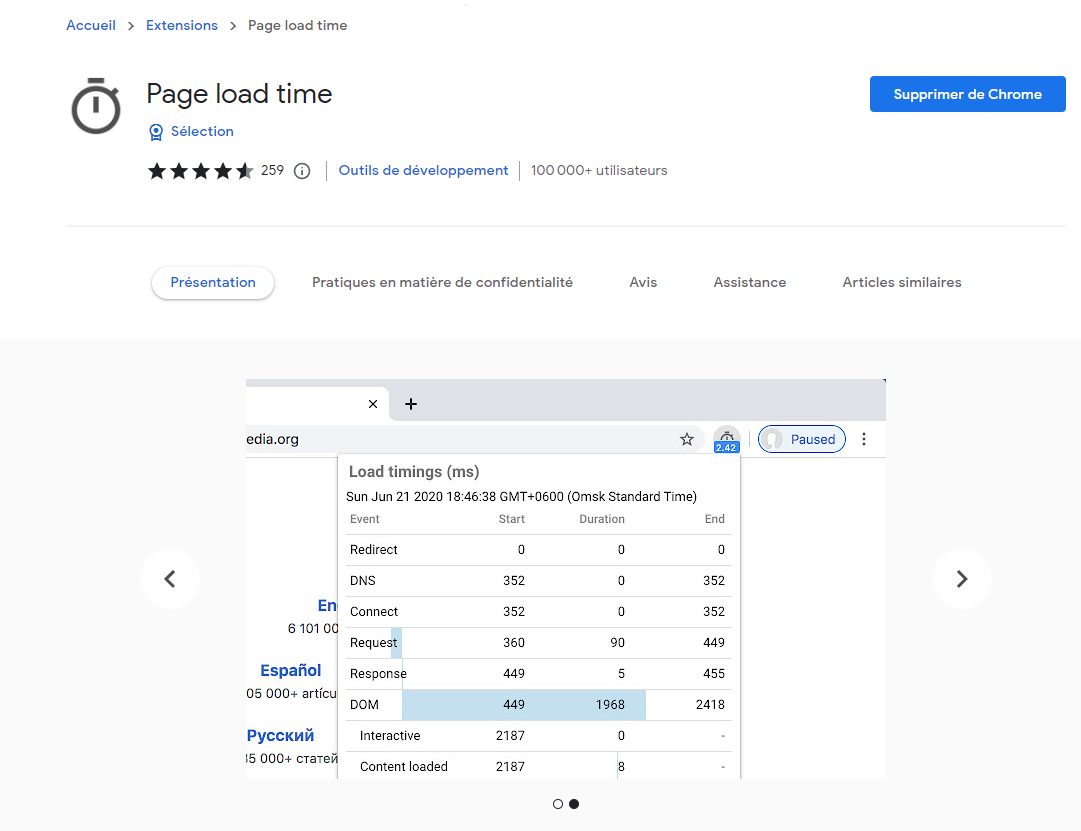The width and height of the screenshot is (1081, 831).
Task: Click the 'Load timings (ms)' heading
Action: tap(414, 472)
